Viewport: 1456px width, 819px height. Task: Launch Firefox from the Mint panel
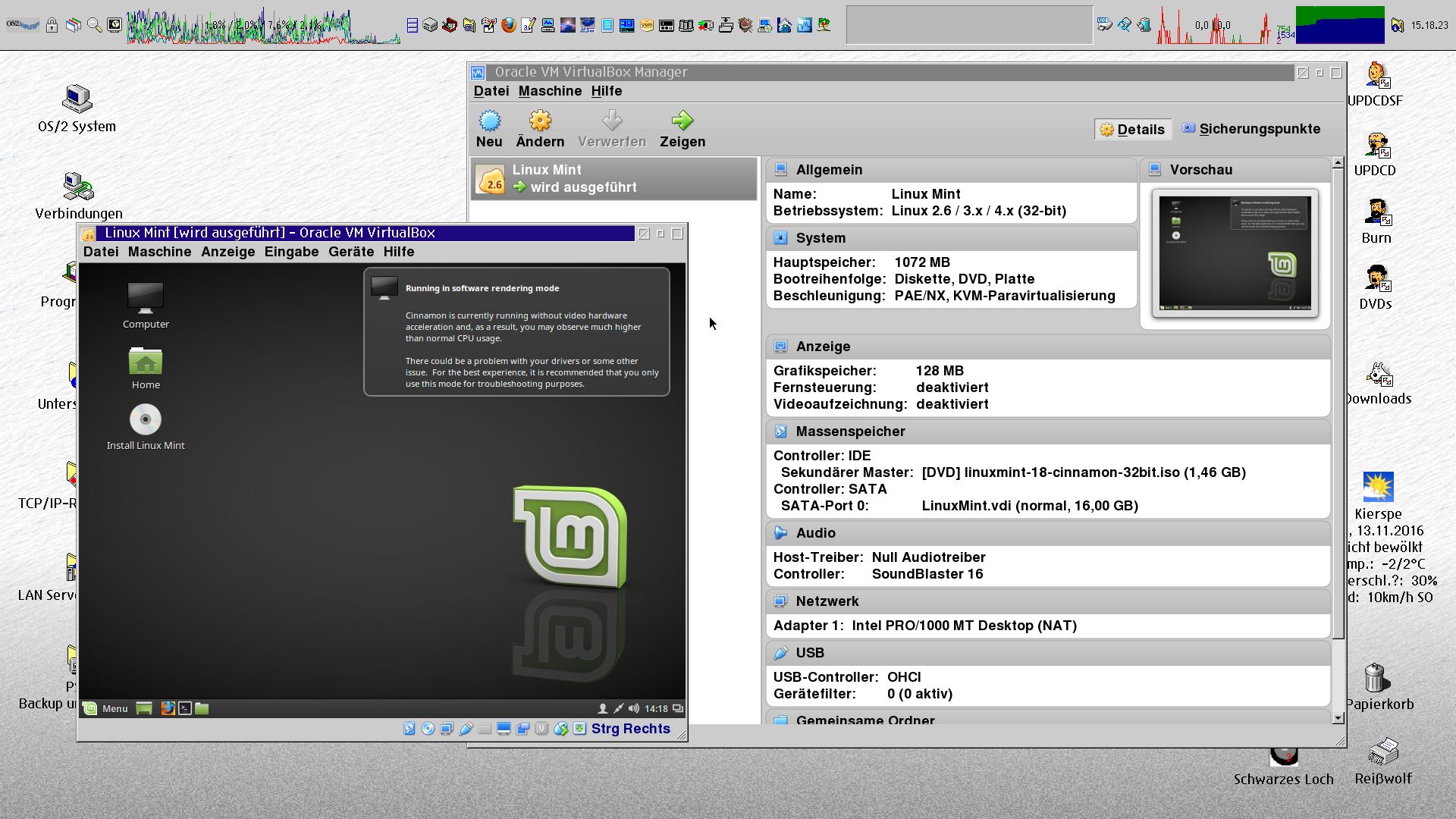pyautogui.click(x=168, y=708)
